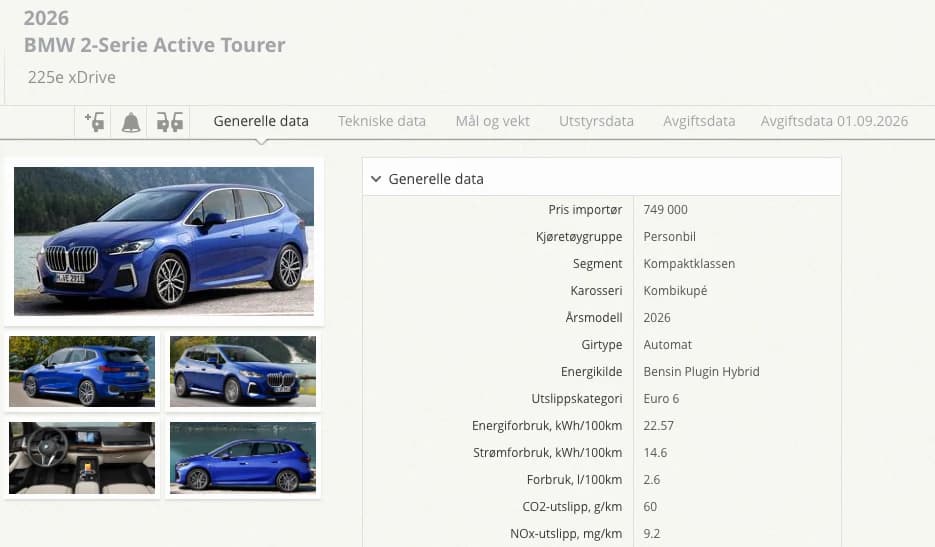This screenshot has width=935, height=547.
Task: Click the Pris importør label
Action: (585, 210)
